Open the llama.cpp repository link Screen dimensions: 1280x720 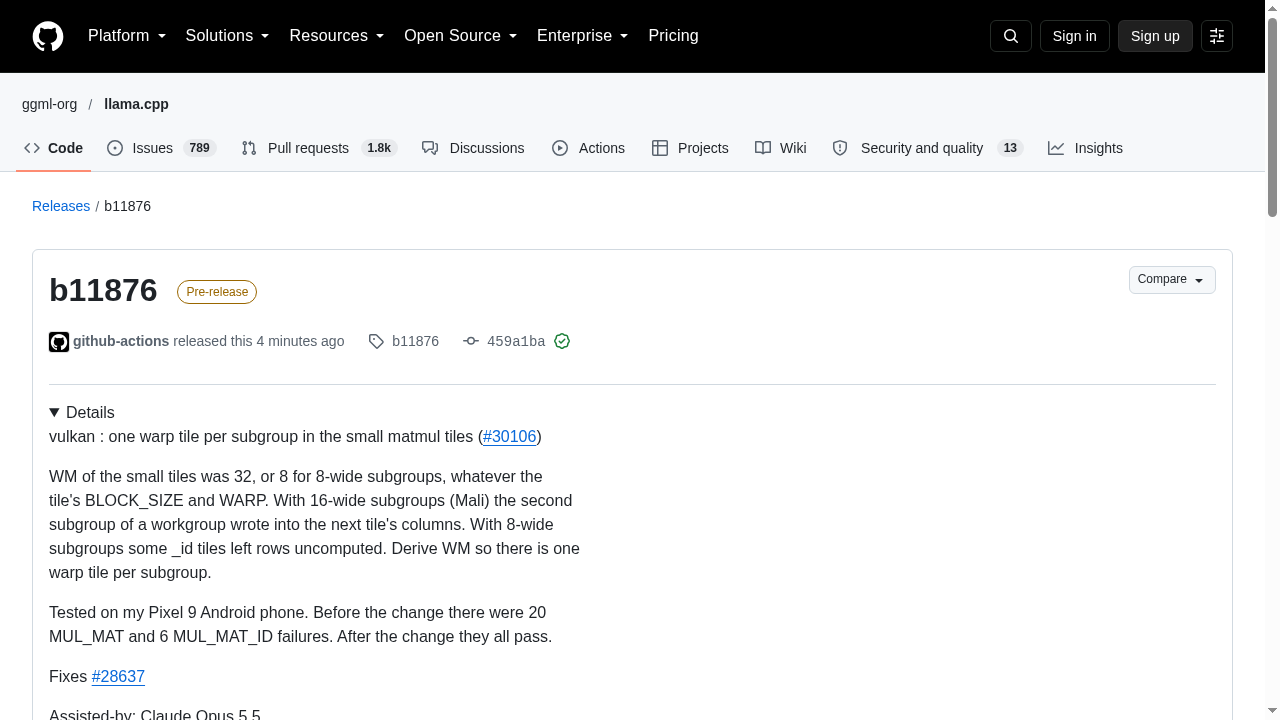tap(136, 104)
